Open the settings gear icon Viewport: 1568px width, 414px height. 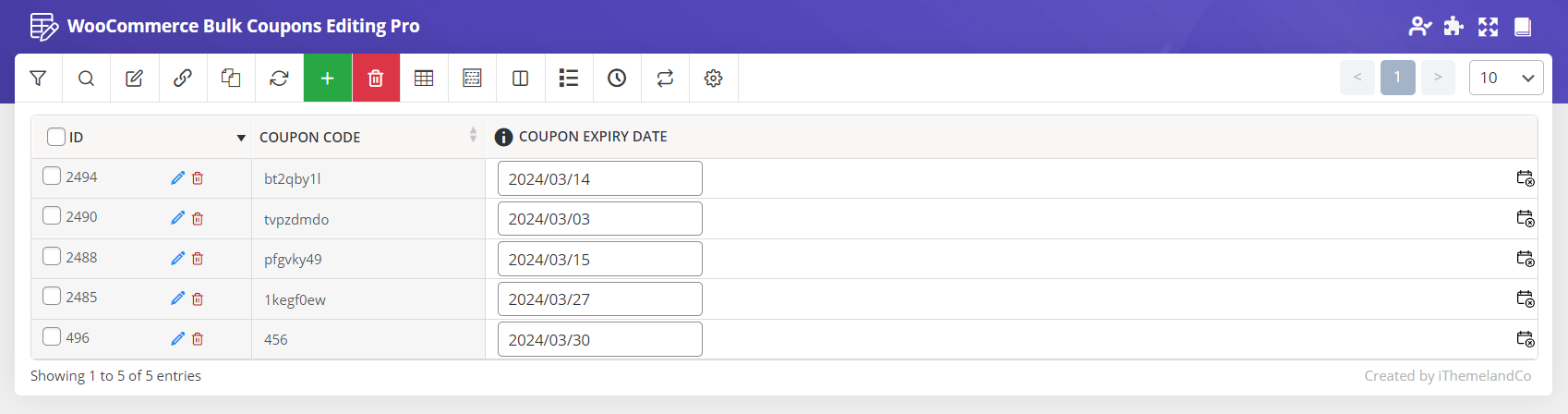713,79
